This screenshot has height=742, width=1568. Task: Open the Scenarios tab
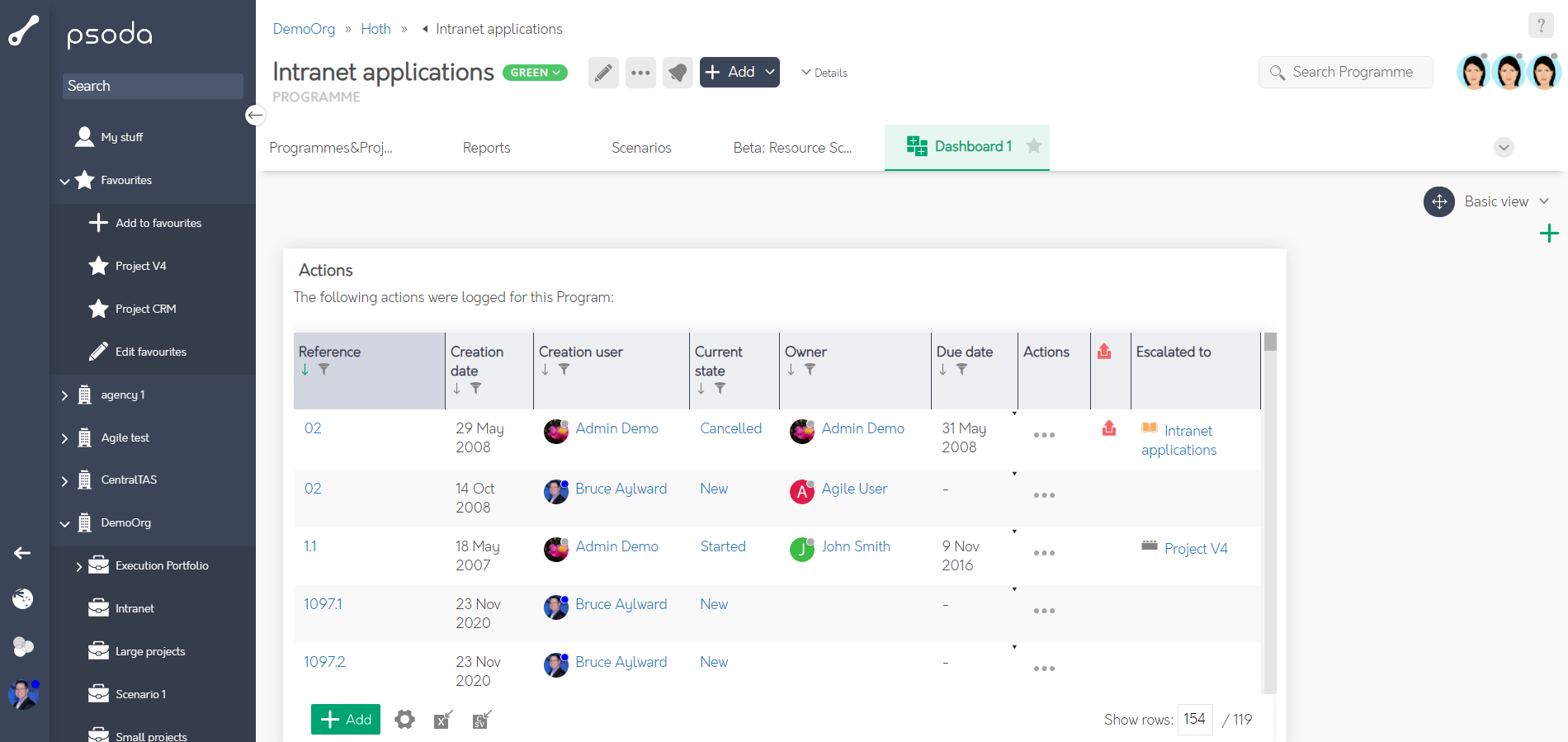pos(641,148)
